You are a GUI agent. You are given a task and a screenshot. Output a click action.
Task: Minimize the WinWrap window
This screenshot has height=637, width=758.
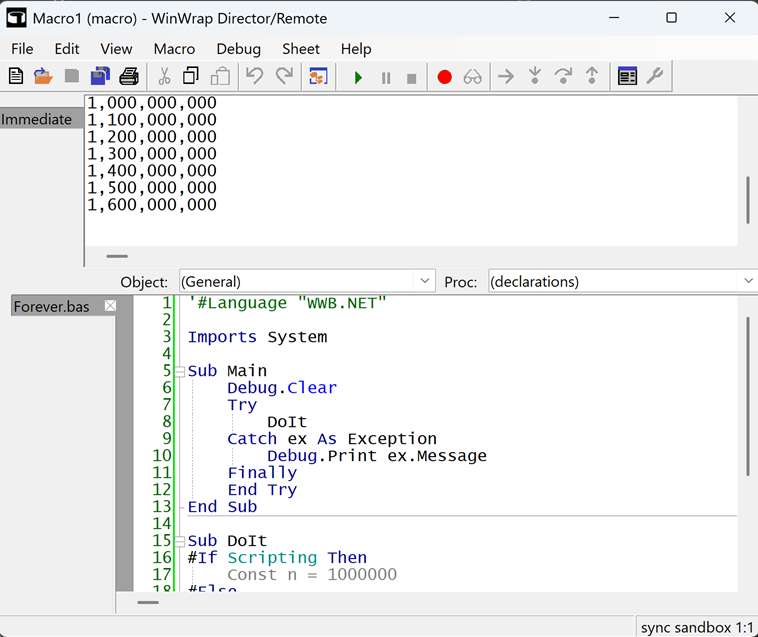pyautogui.click(x=614, y=18)
